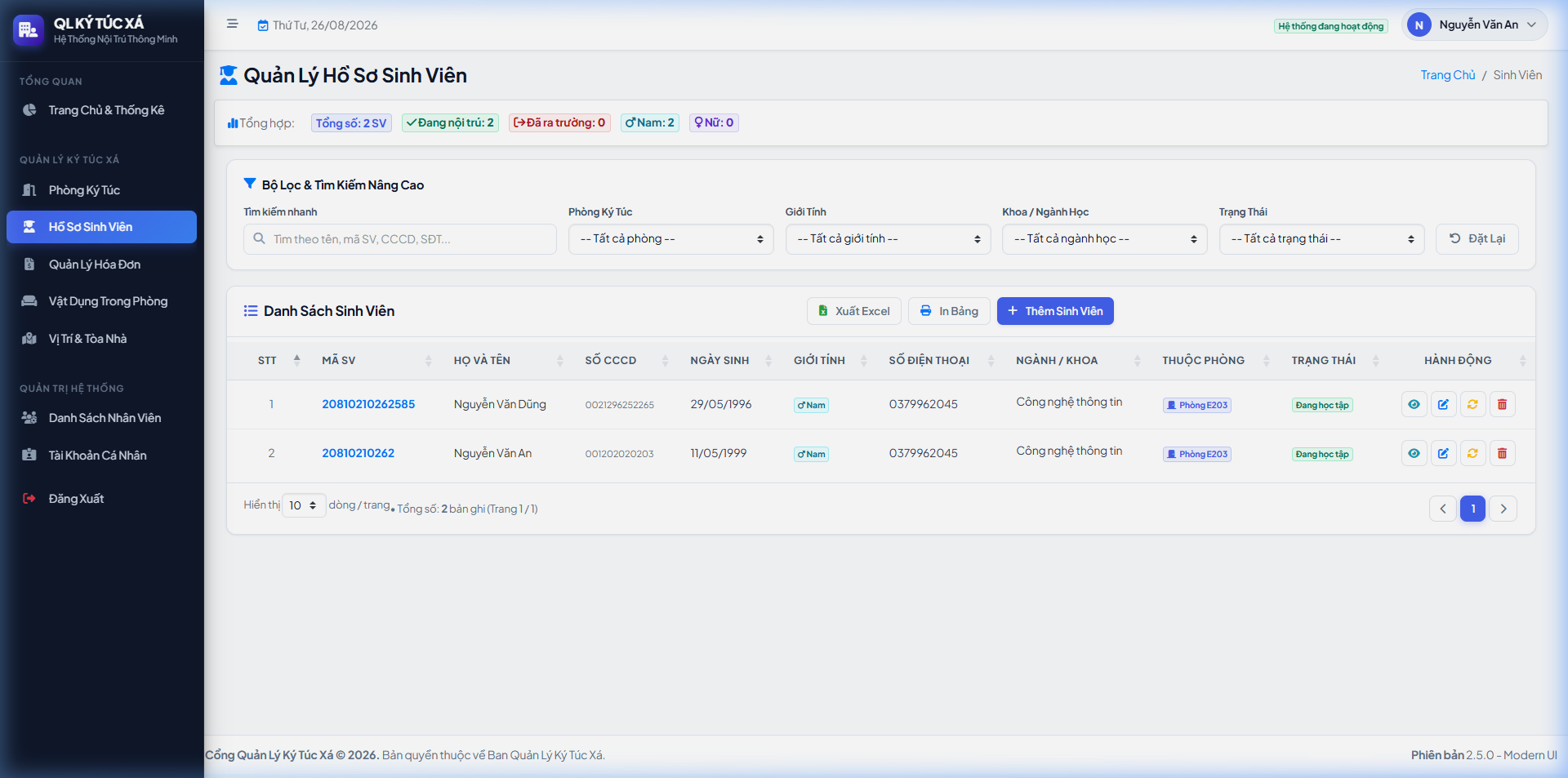
Task: Open Vị Trí & Tòa Nhà menu item
Action: point(102,339)
